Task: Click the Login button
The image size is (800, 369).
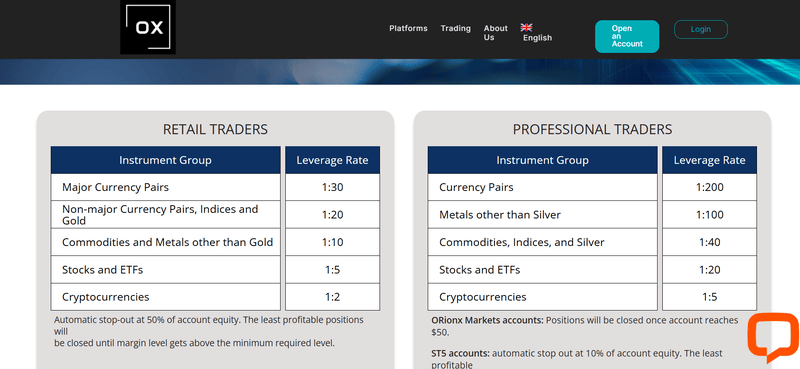Action: 701,29
